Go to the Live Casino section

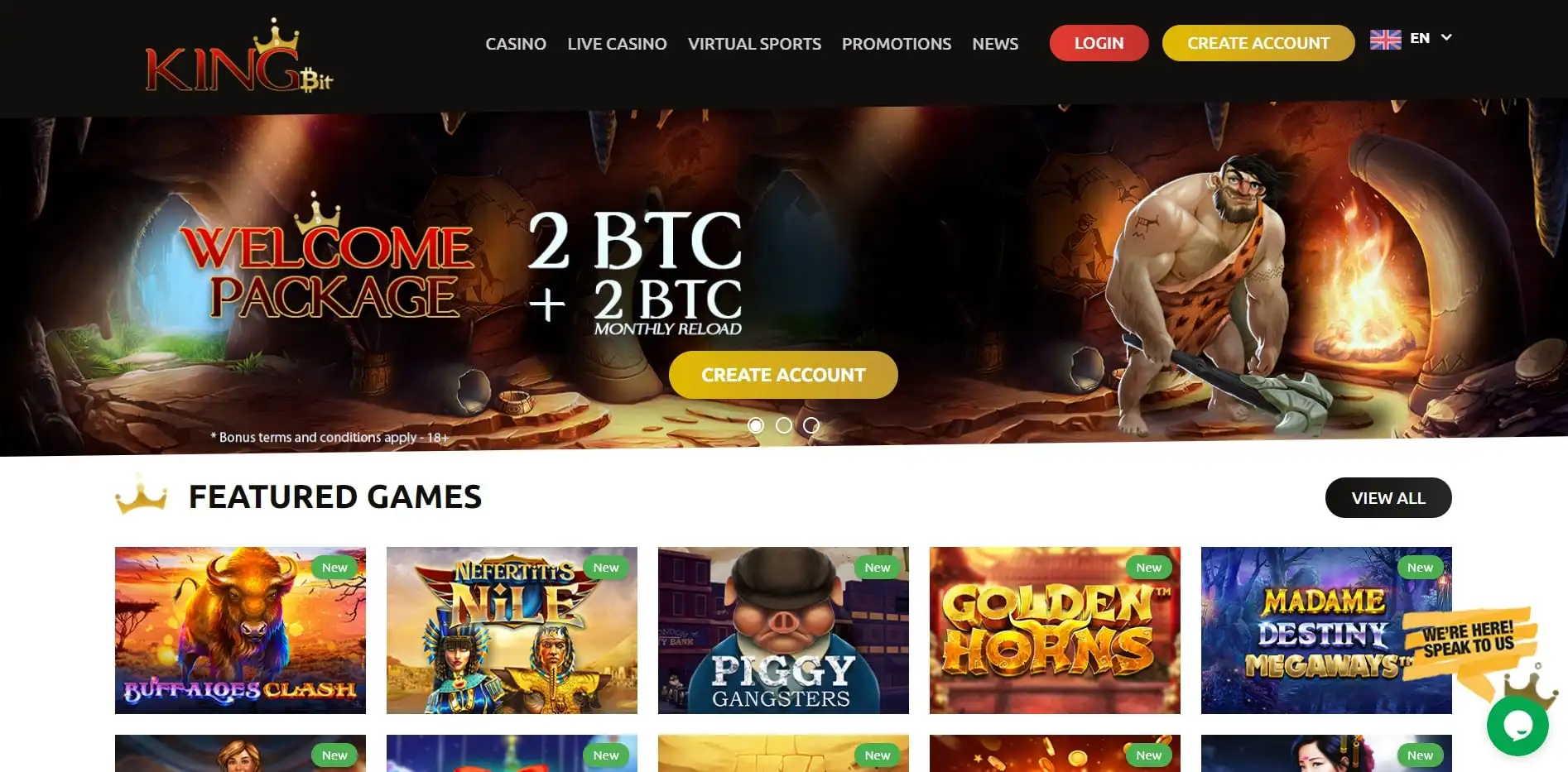pyautogui.click(x=617, y=44)
